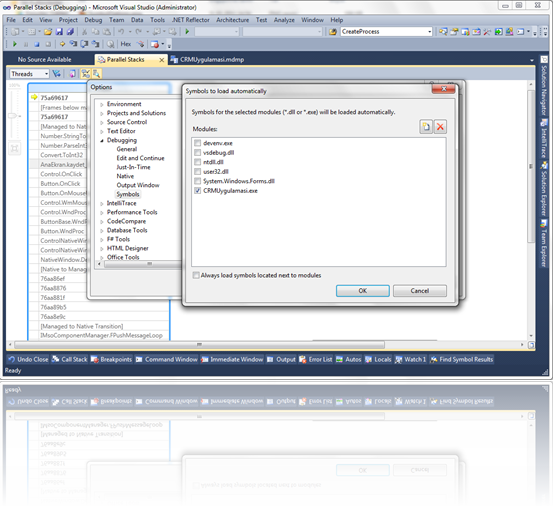Click Auto Scroll to Current Stack Frame icon

pos(86,74)
